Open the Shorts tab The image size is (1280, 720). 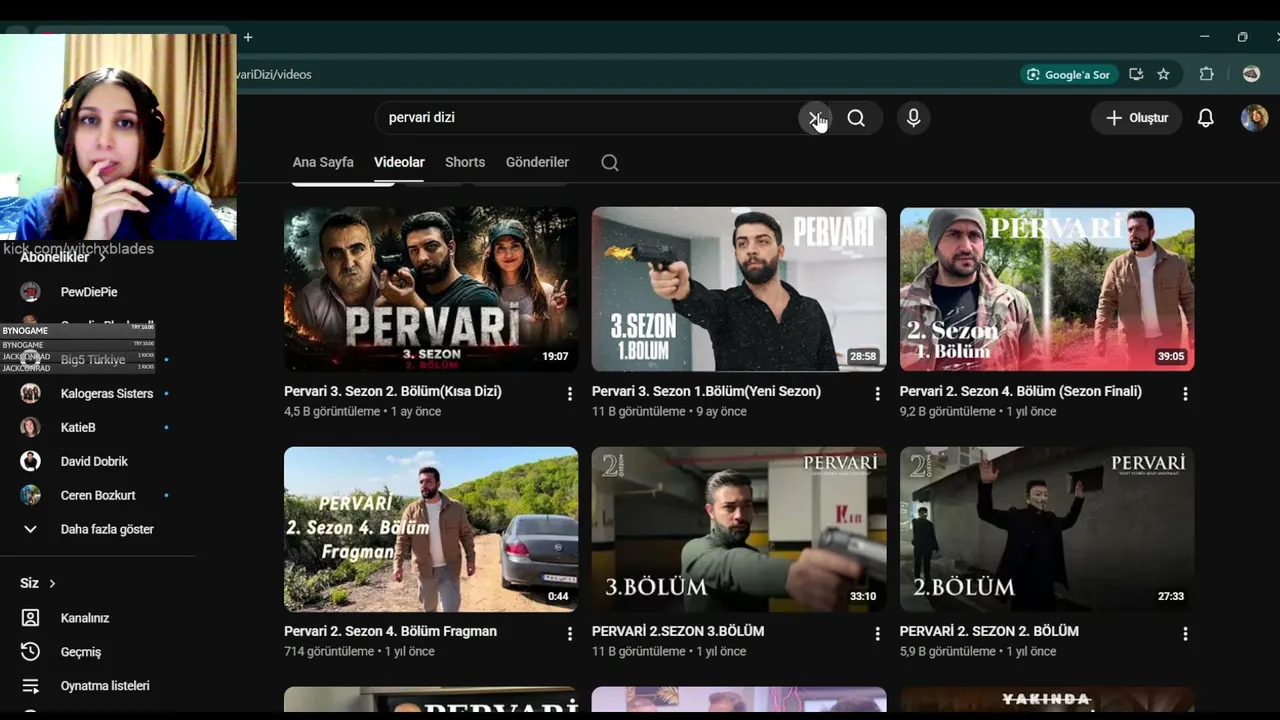pyautogui.click(x=465, y=162)
